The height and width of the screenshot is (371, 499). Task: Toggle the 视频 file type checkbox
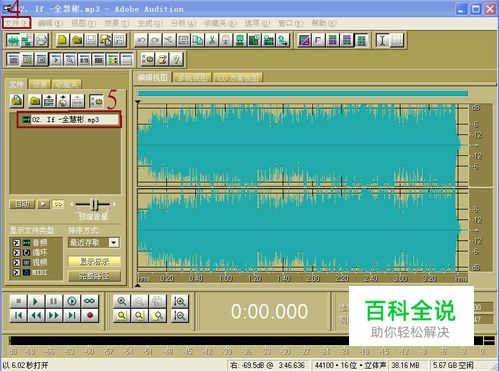coord(16,263)
